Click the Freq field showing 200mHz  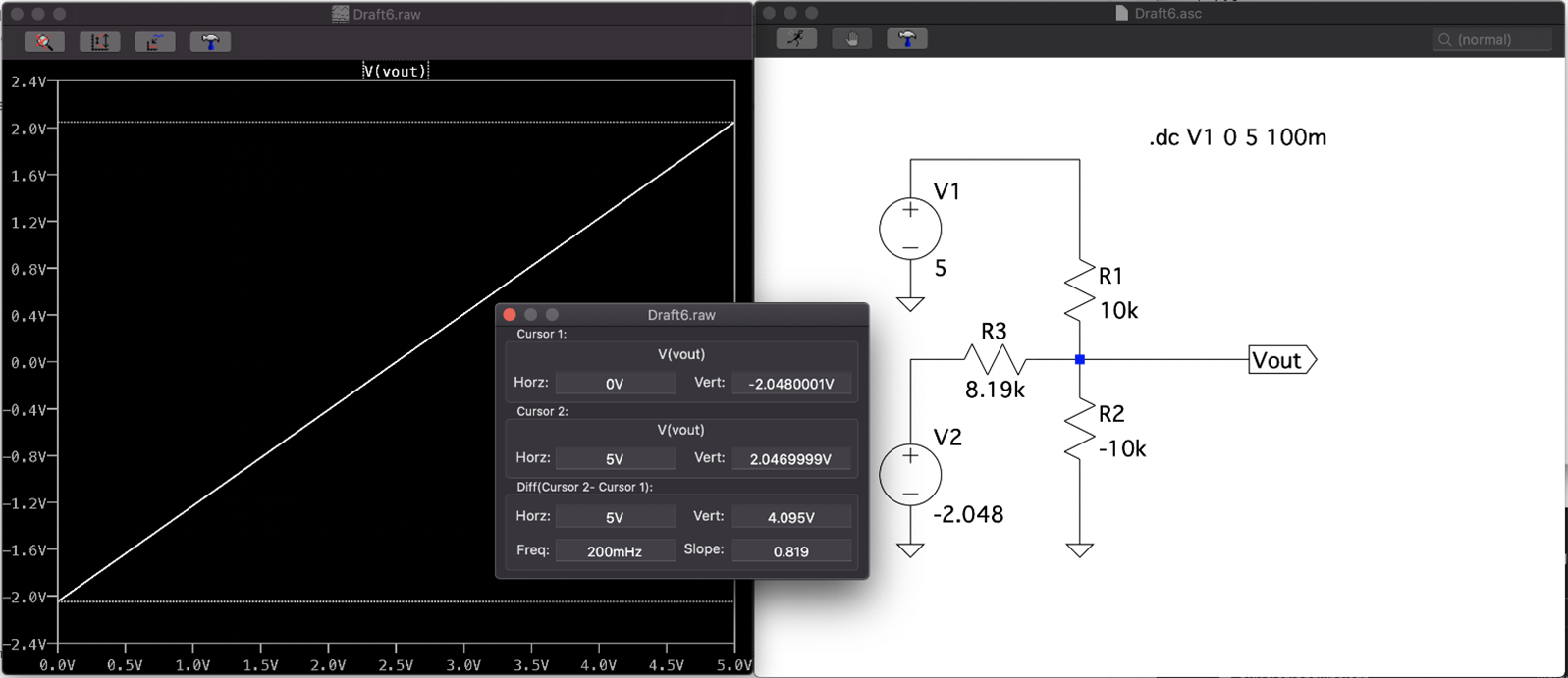coord(615,550)
